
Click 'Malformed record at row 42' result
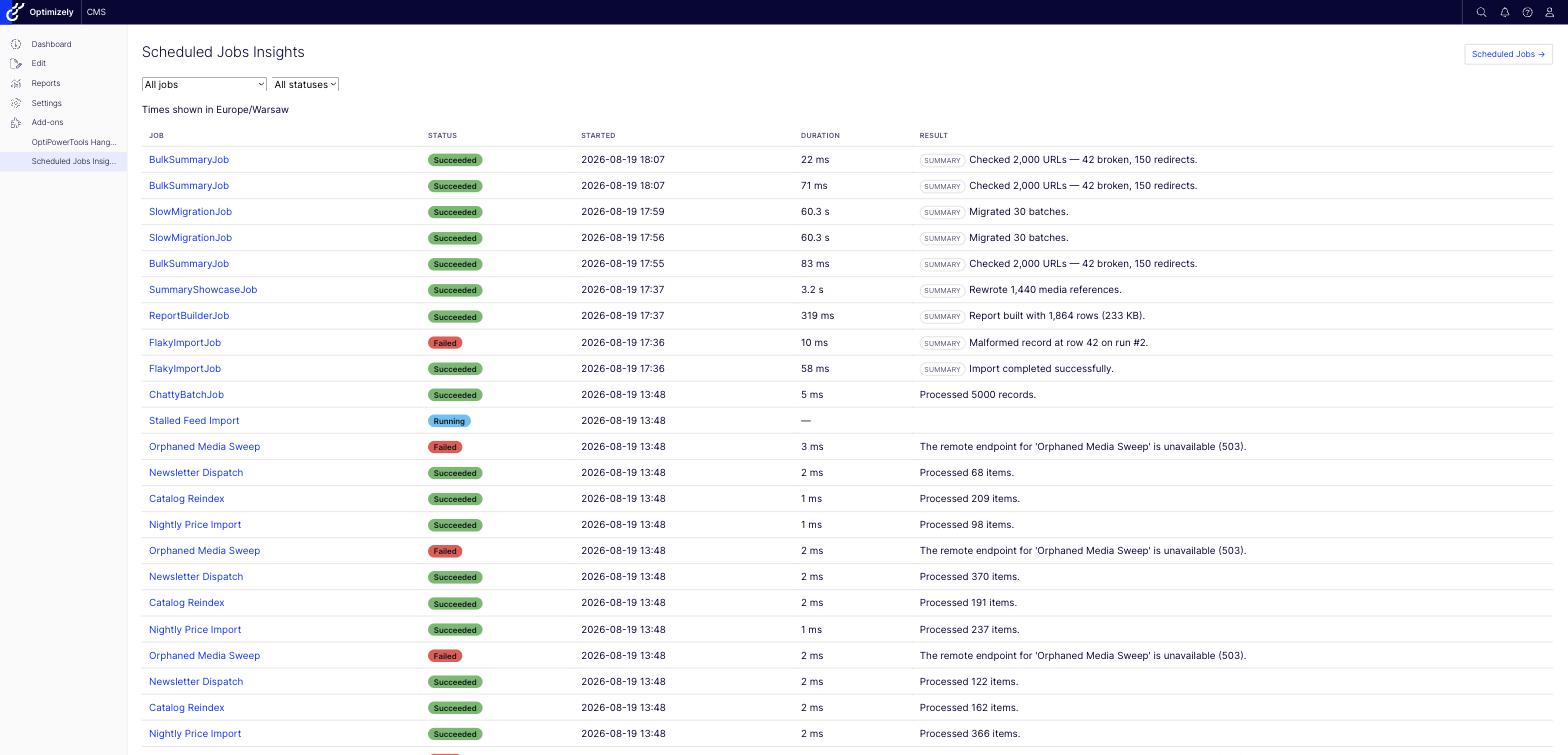click(1058, 343)
